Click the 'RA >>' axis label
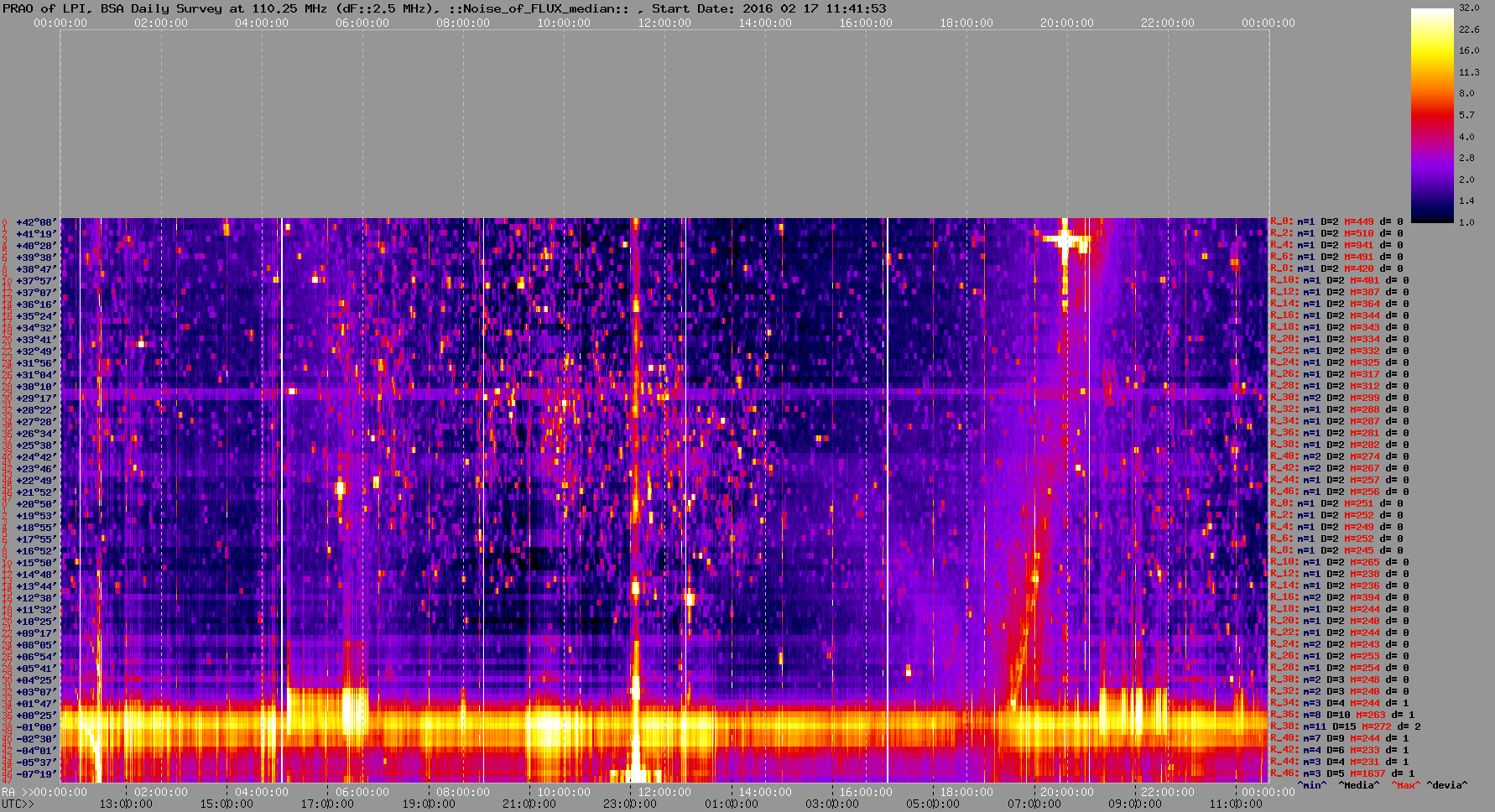 (16, 792)
